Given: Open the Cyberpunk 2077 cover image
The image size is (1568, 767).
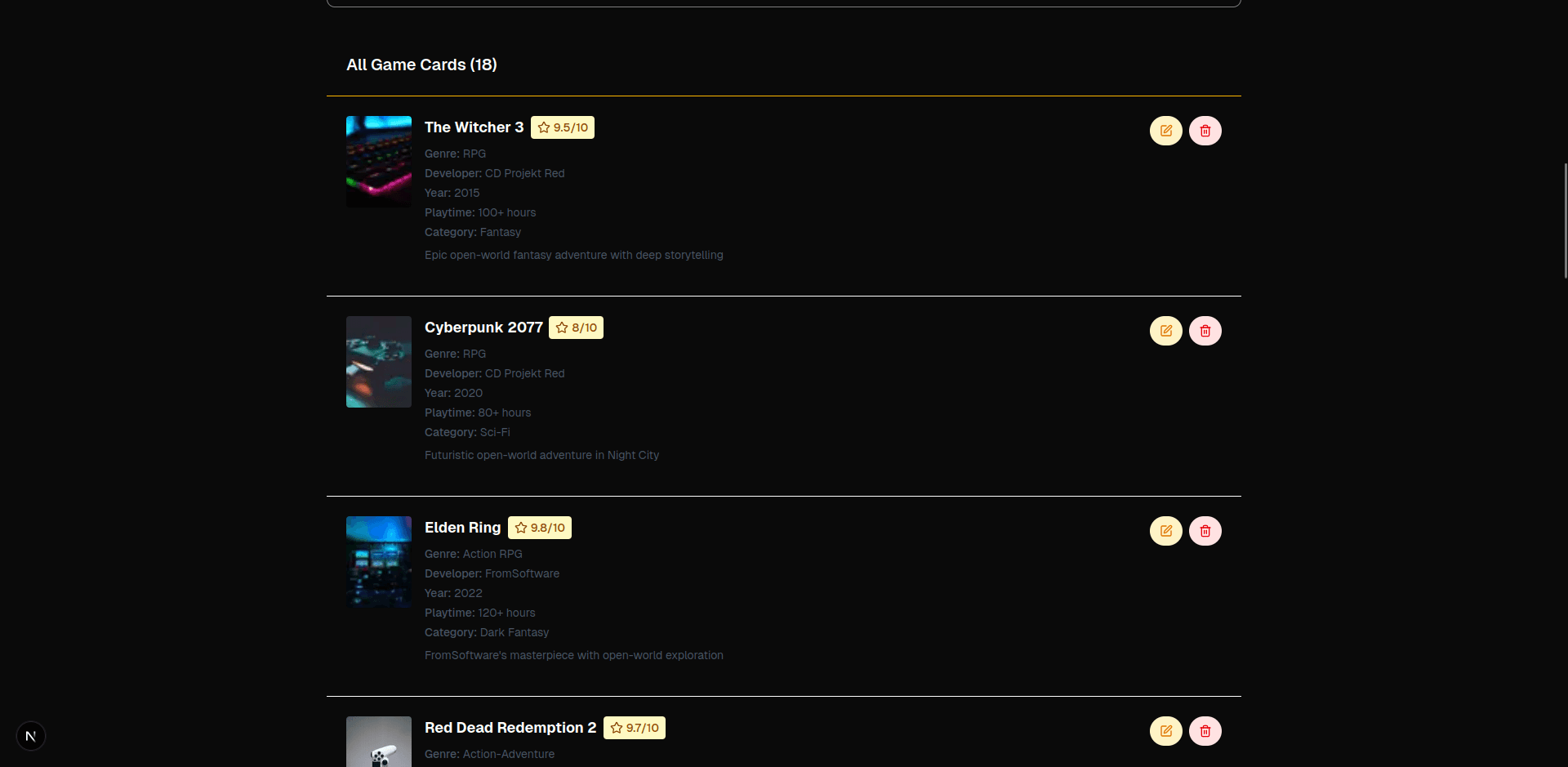Looking at the screenshot, I should coord(378,361).
